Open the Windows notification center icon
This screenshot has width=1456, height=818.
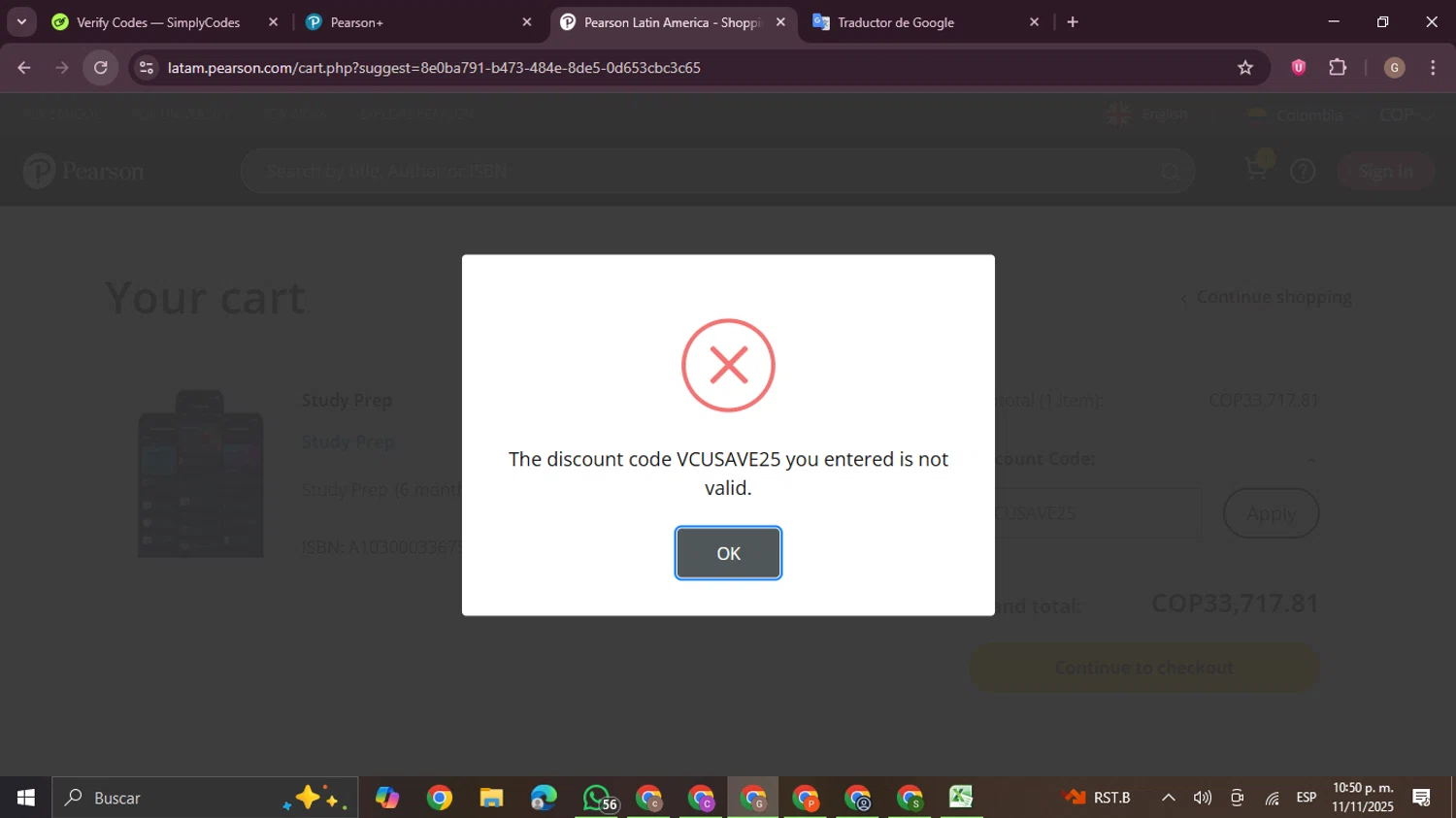1422,798
